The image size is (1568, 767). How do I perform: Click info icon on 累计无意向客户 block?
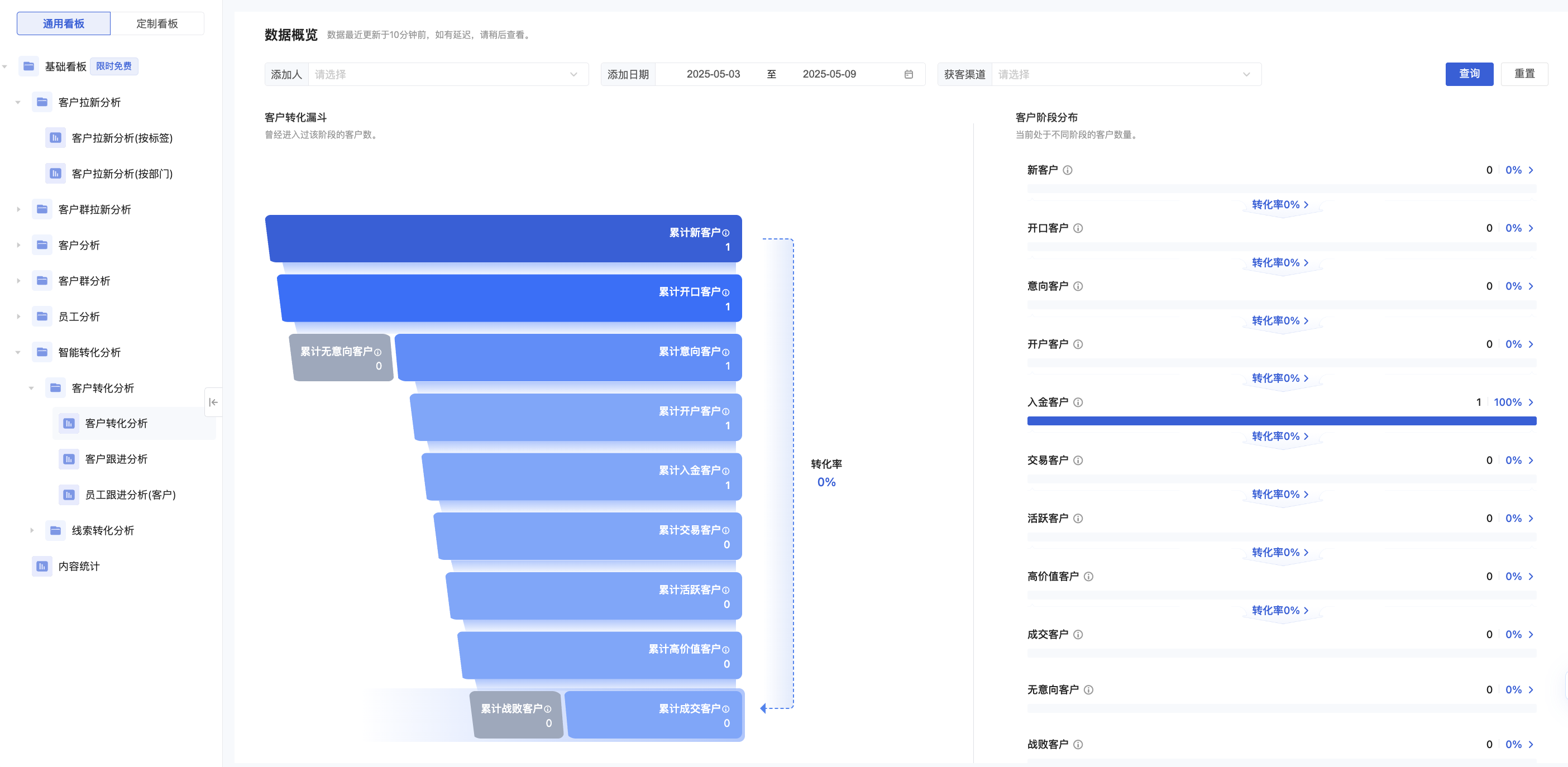[377, 352]
